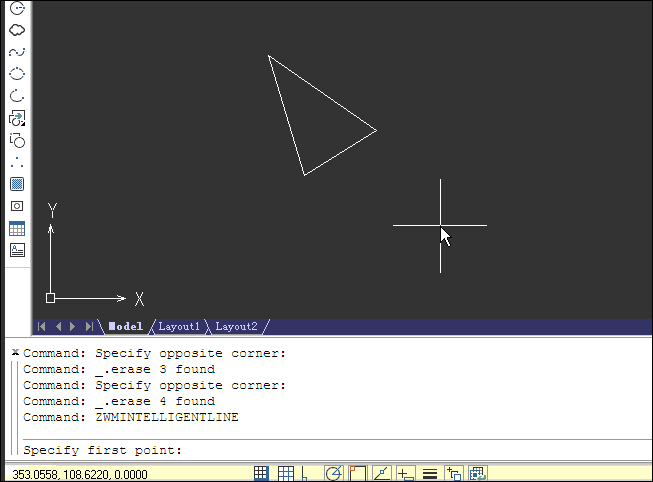The height and width of the screenshot is (482, 653).
Task: Select the Circle tool in the draw toolbar
Action: click(x=17, y=7)
